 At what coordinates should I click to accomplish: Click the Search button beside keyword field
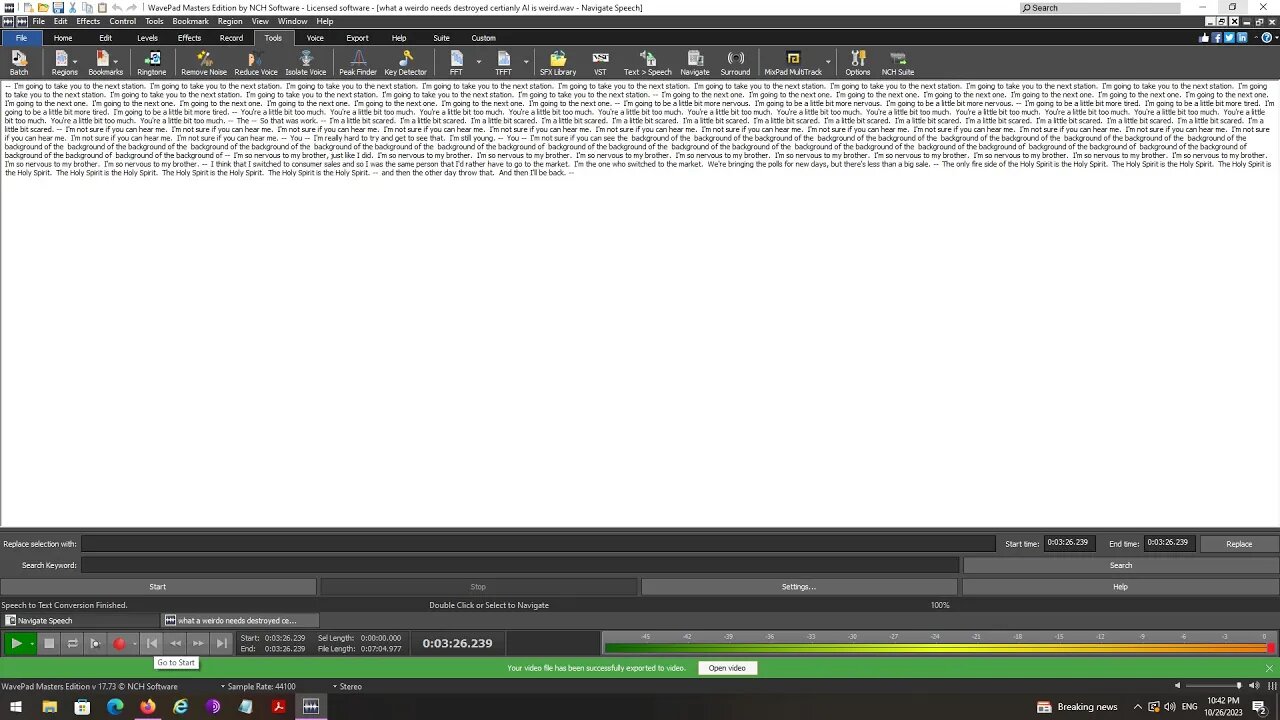tap(1120, 565)
